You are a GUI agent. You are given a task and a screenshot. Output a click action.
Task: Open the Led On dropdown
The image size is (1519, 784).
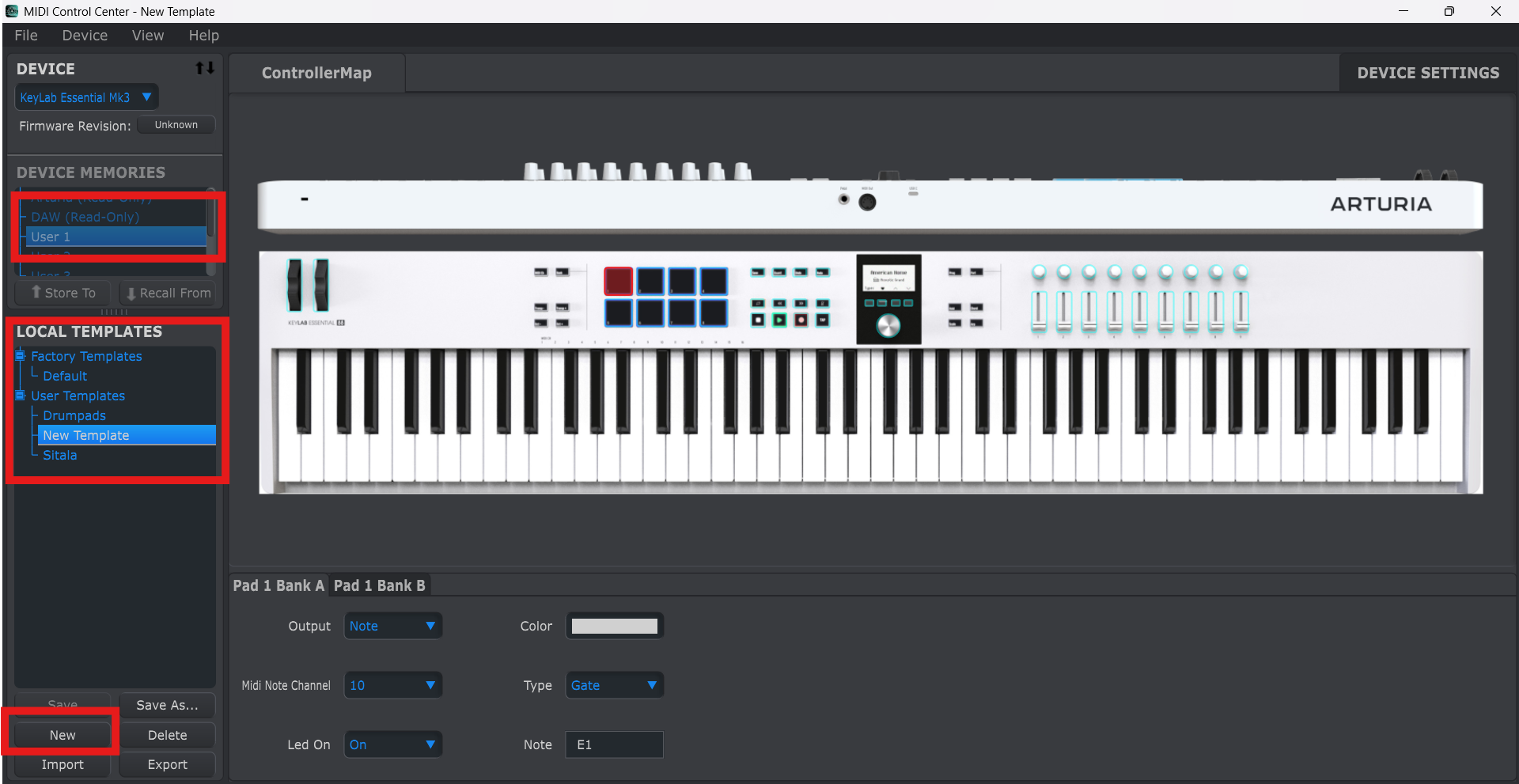392,744
